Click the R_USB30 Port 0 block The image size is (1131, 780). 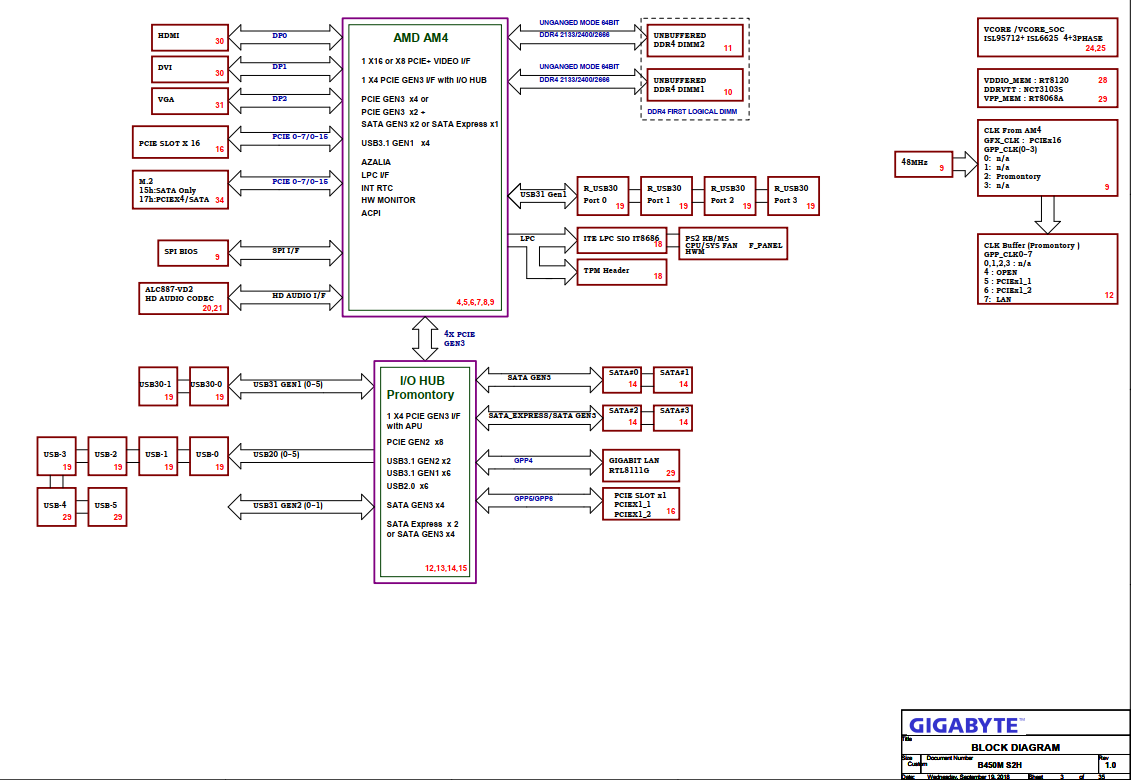click(603, 196)
